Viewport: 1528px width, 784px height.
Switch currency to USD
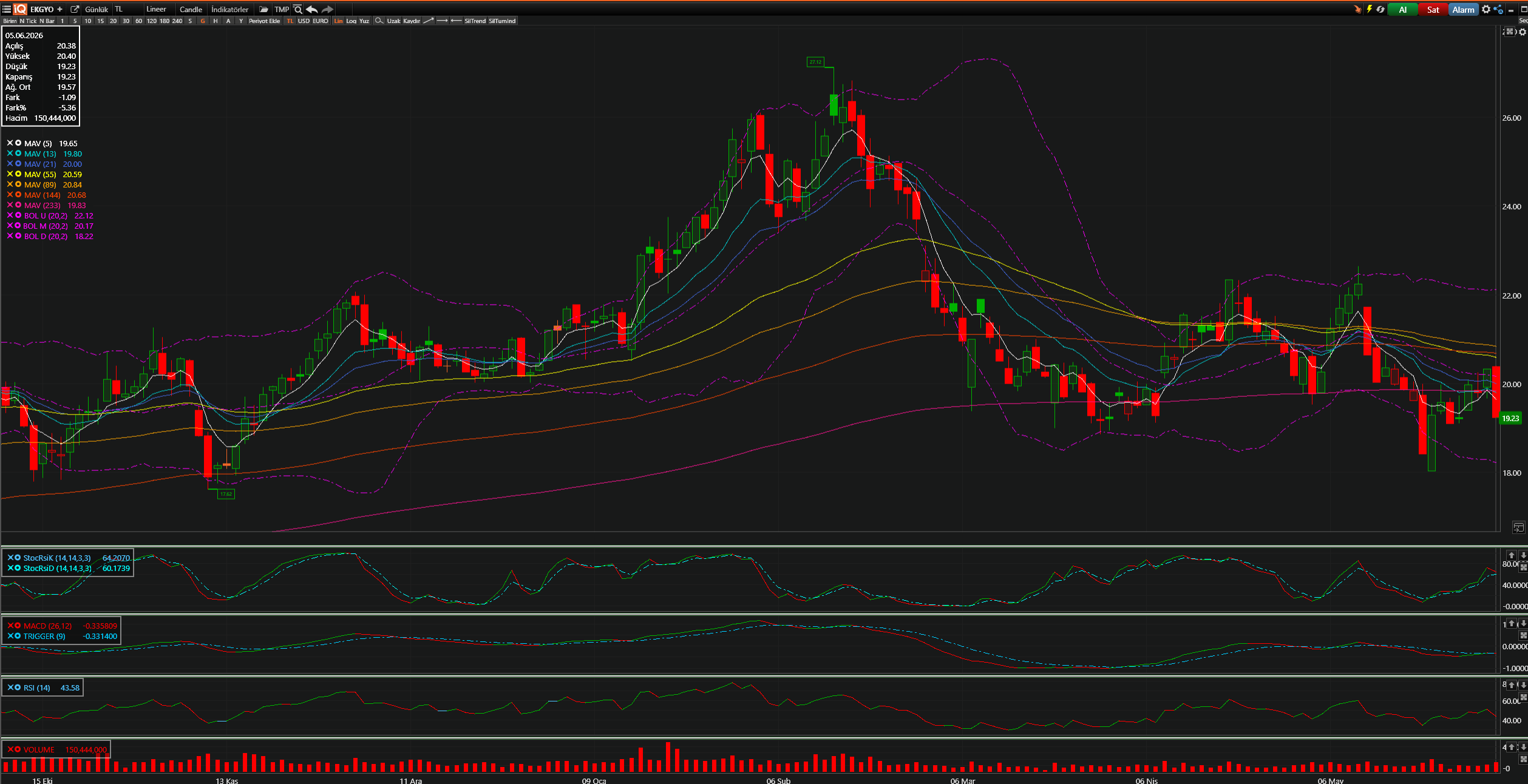pyautogui.click(x=304, y=21)
